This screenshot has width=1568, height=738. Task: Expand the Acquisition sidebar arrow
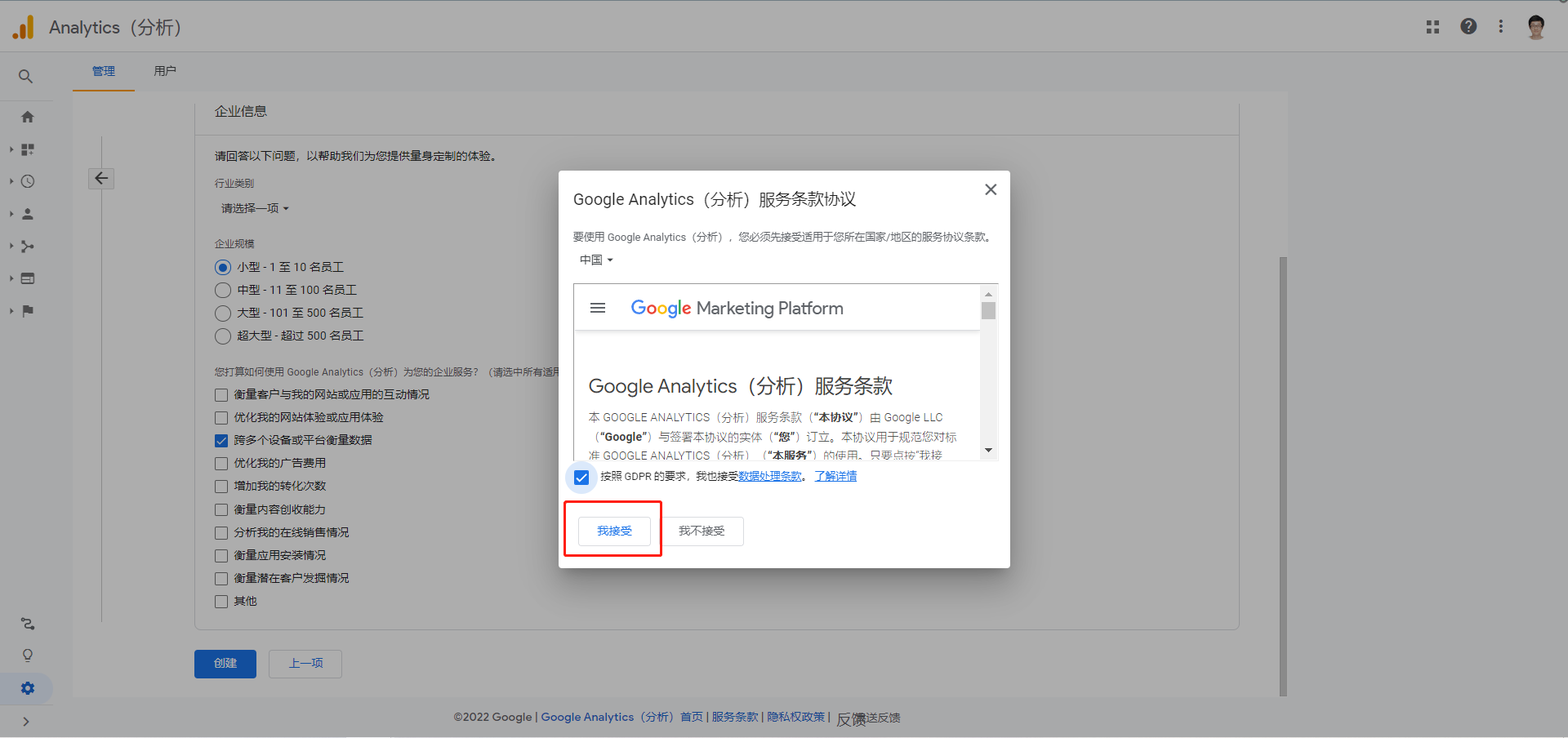pos(11,246)
